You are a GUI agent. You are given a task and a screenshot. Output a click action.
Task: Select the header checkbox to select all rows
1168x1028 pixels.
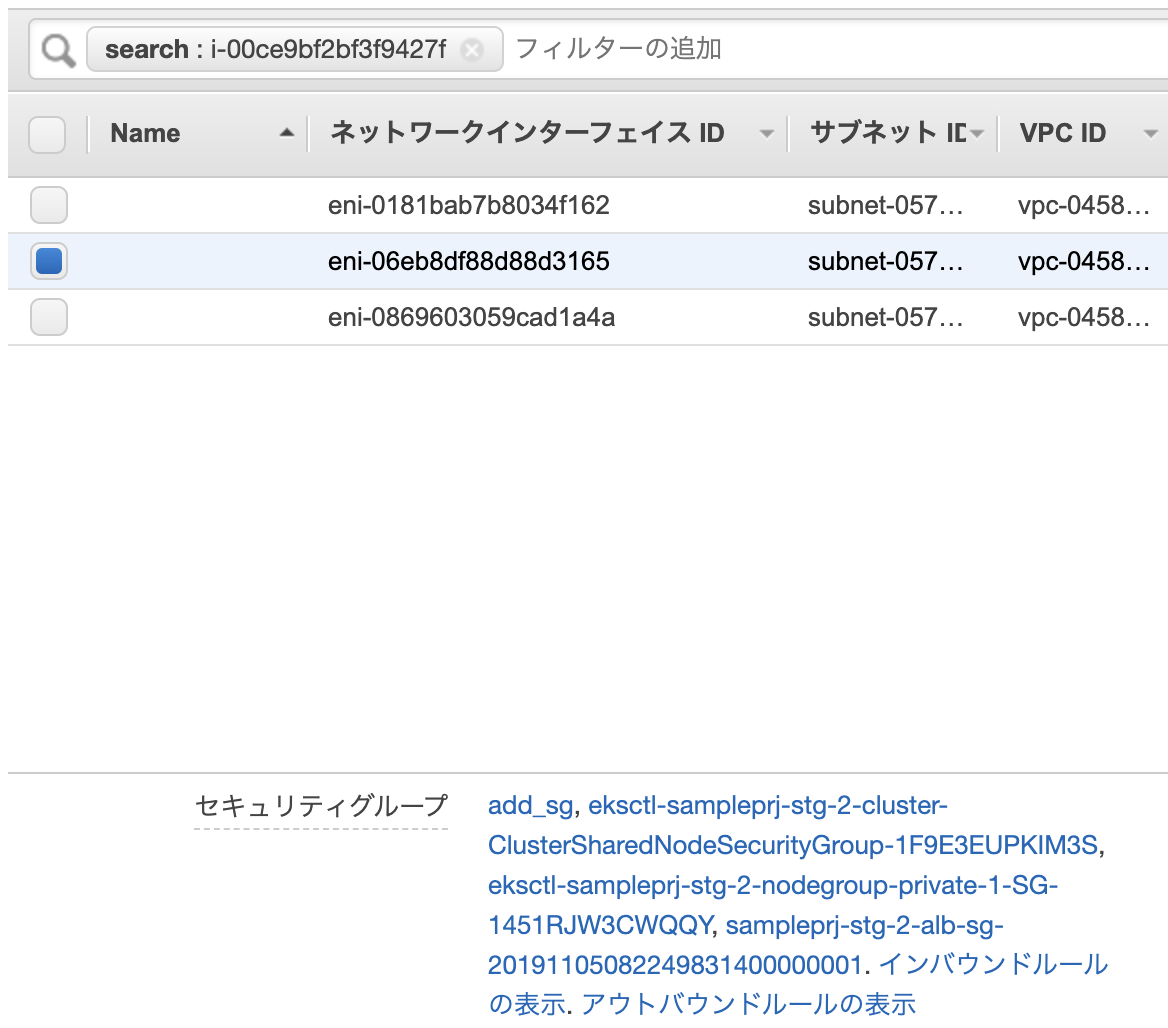47,134
